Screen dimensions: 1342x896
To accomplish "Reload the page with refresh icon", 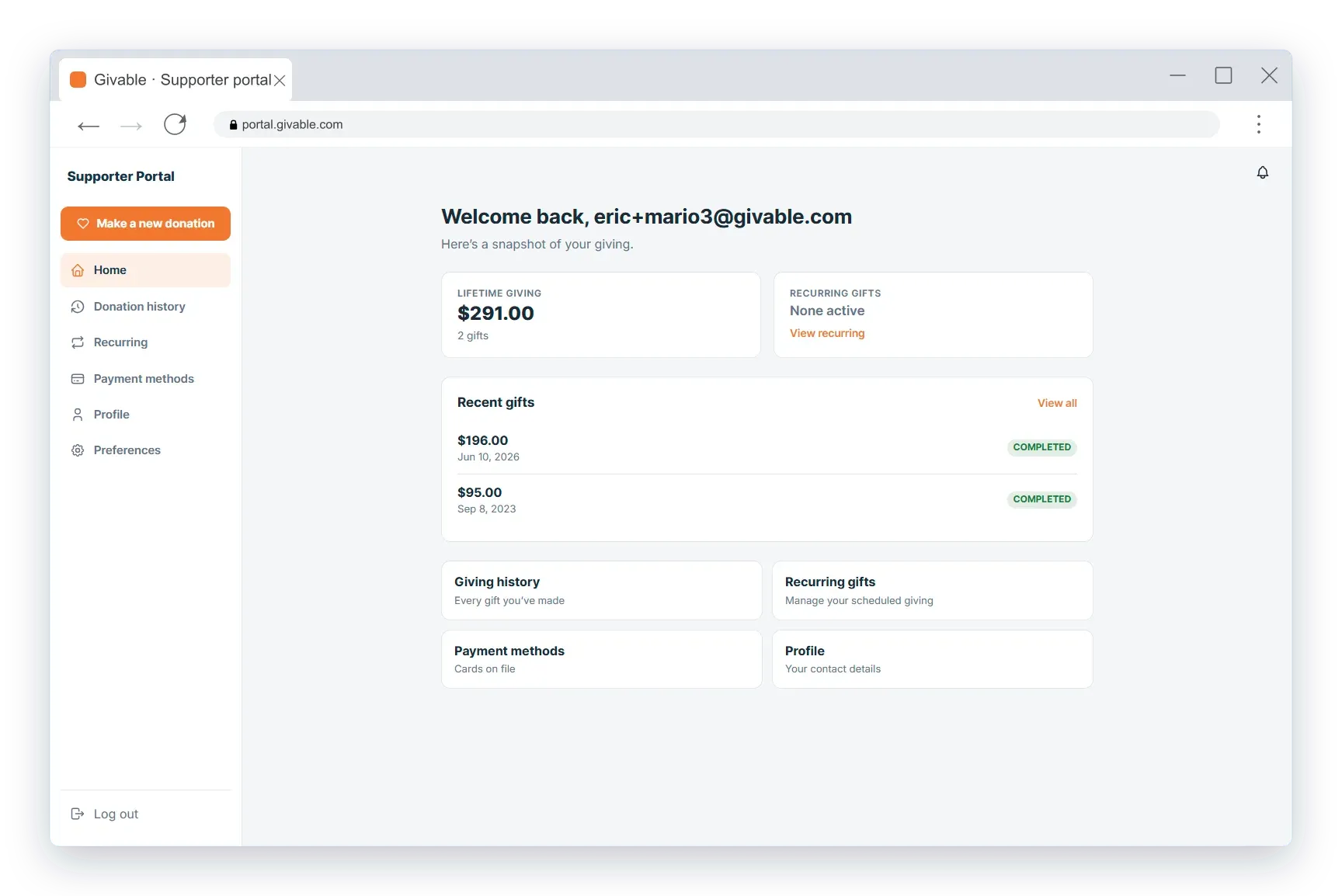I will pyautogui.click(x=175, y=124).
